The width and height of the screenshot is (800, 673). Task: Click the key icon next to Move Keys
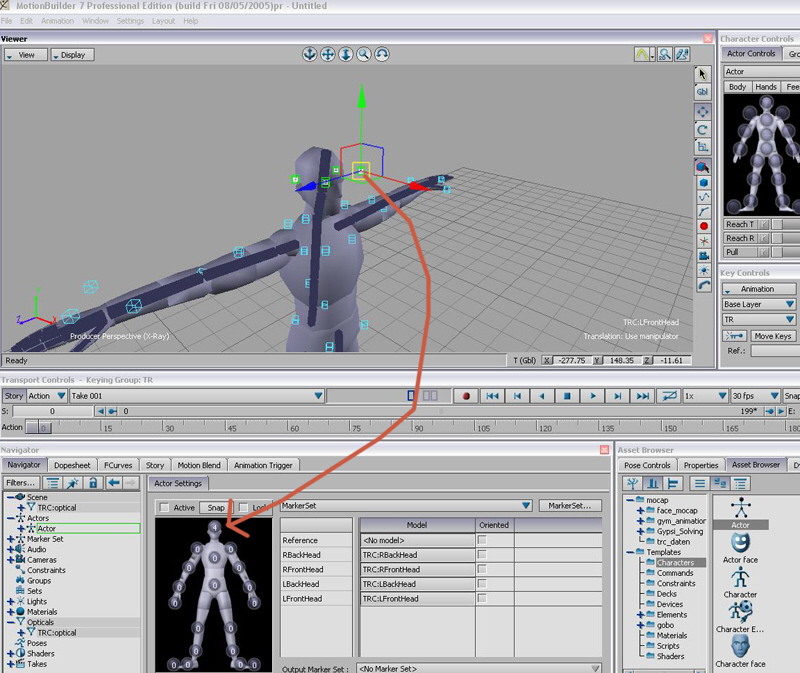[x=735, y=336]
